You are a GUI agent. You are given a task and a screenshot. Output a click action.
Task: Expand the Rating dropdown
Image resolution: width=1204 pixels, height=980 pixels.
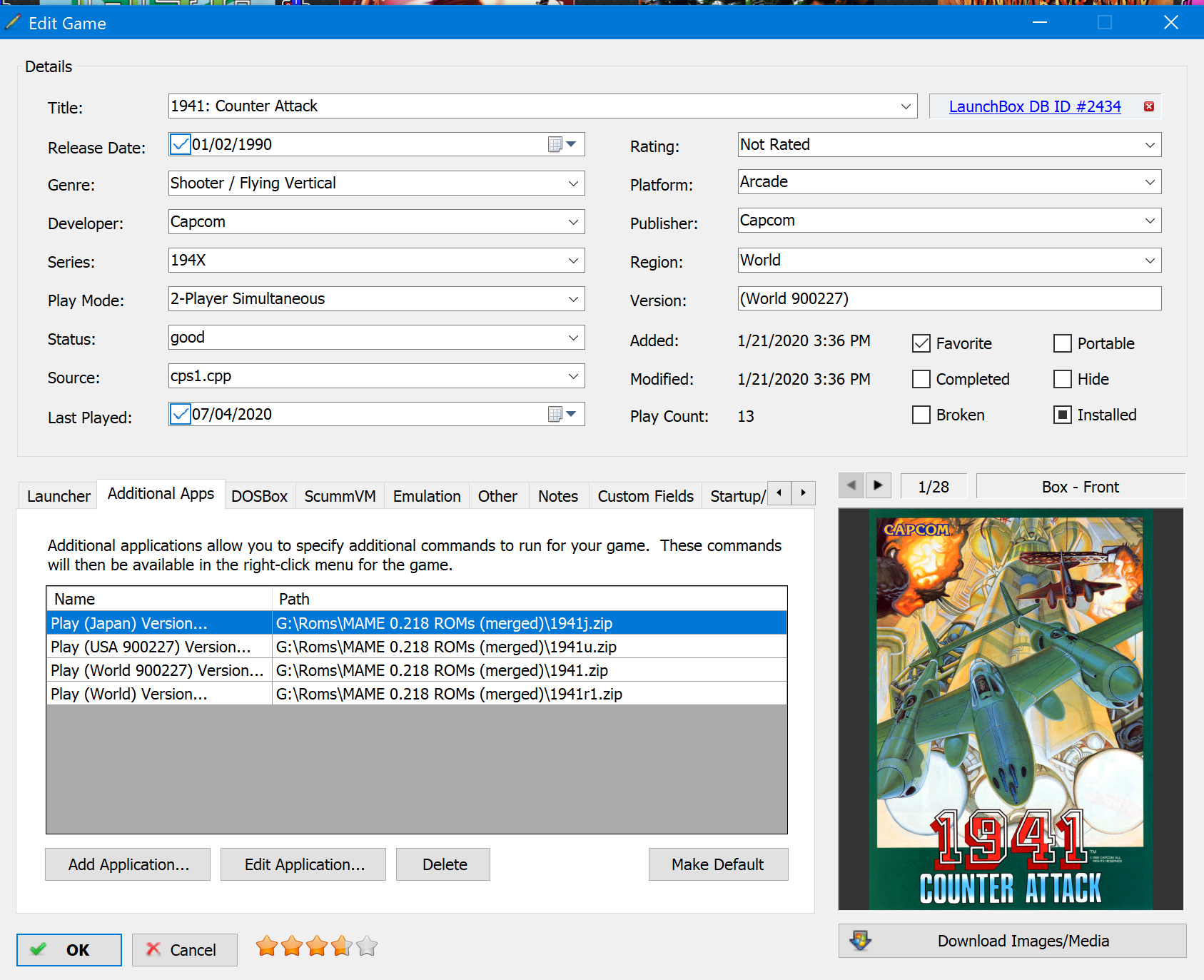pos(1150,145)
